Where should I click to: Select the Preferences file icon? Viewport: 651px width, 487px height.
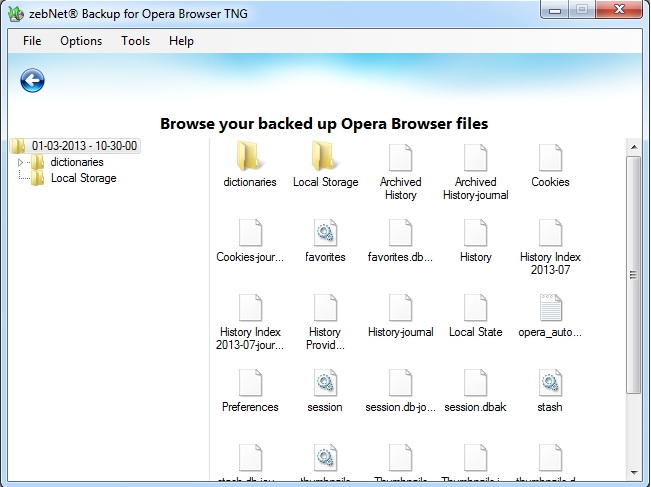pyautogui.click(x=250, y=382)
